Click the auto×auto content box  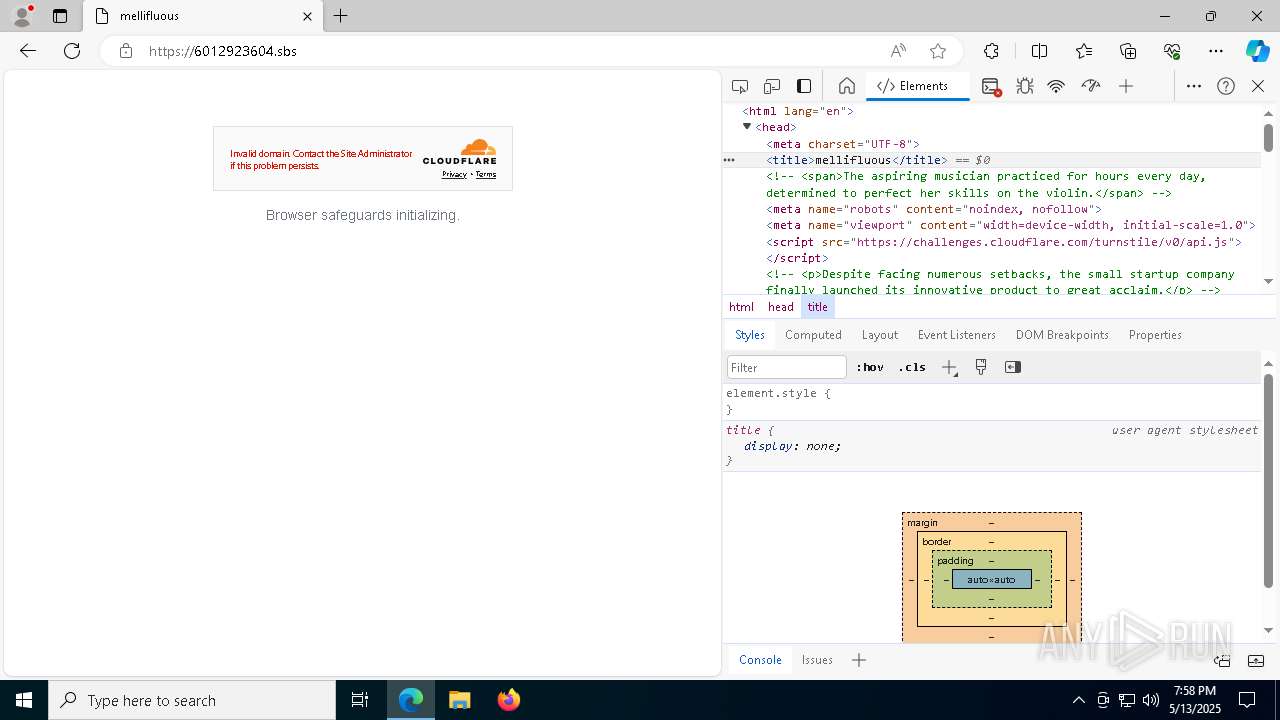tap(991, 580)
